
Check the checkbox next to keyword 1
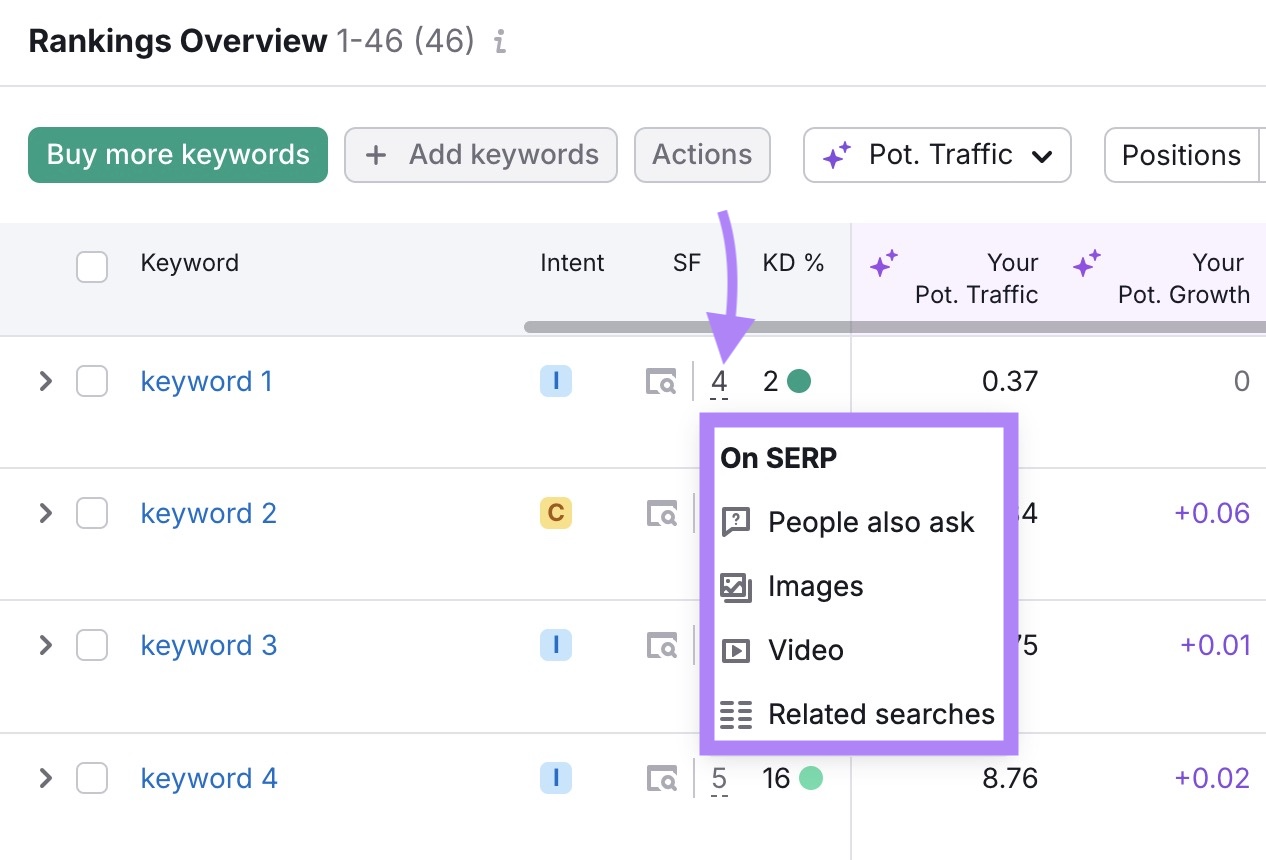91,381
